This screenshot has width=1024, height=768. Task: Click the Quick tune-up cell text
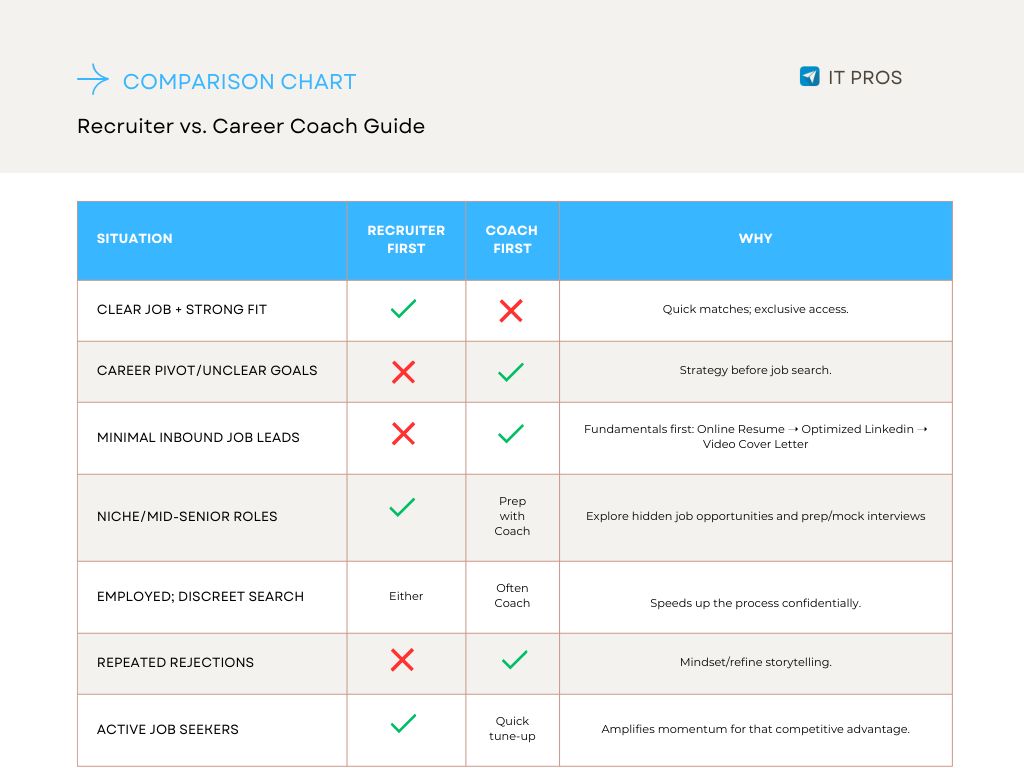512,728
